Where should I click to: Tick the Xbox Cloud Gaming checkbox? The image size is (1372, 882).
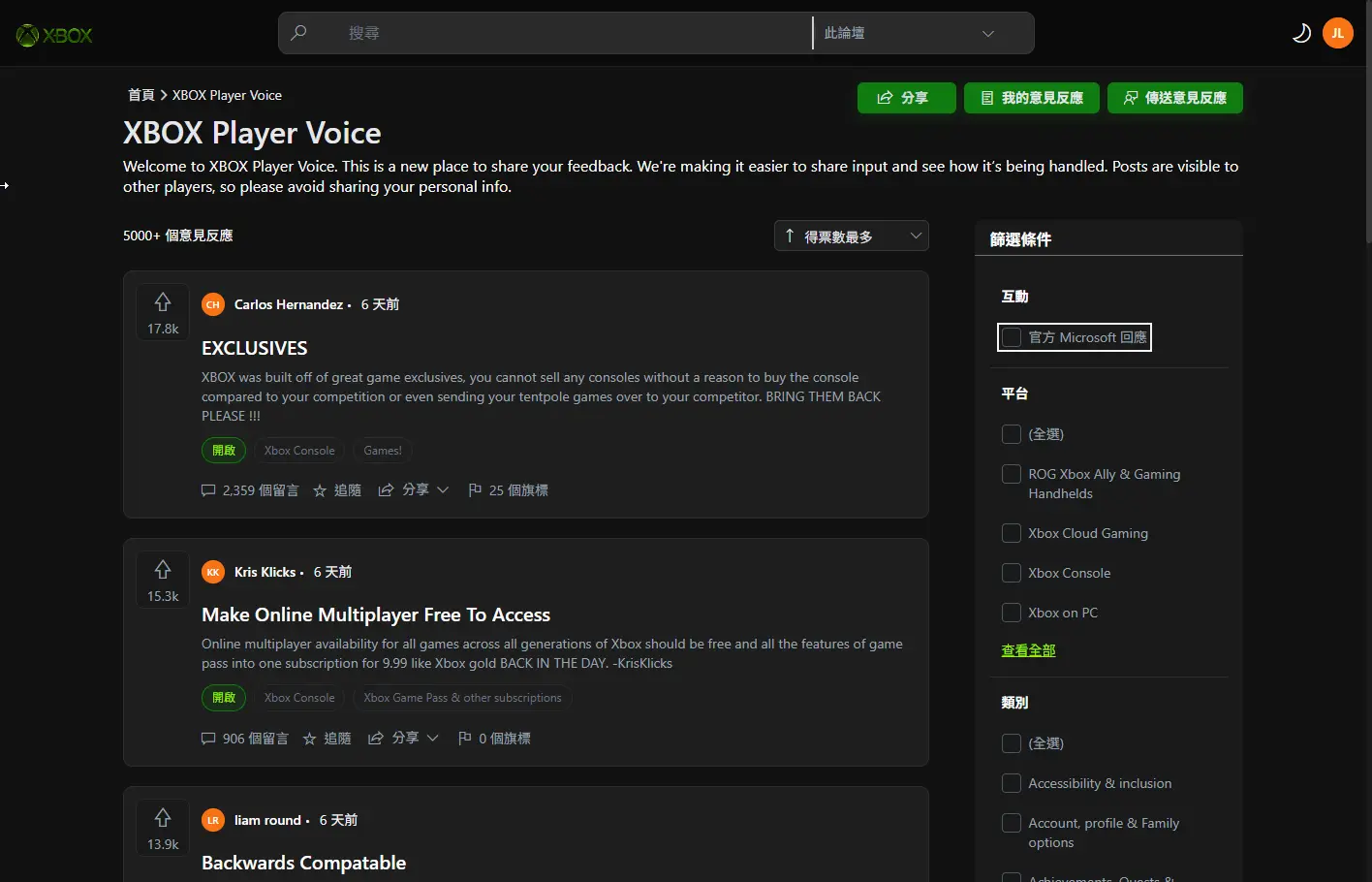[x=1012, y=533]
